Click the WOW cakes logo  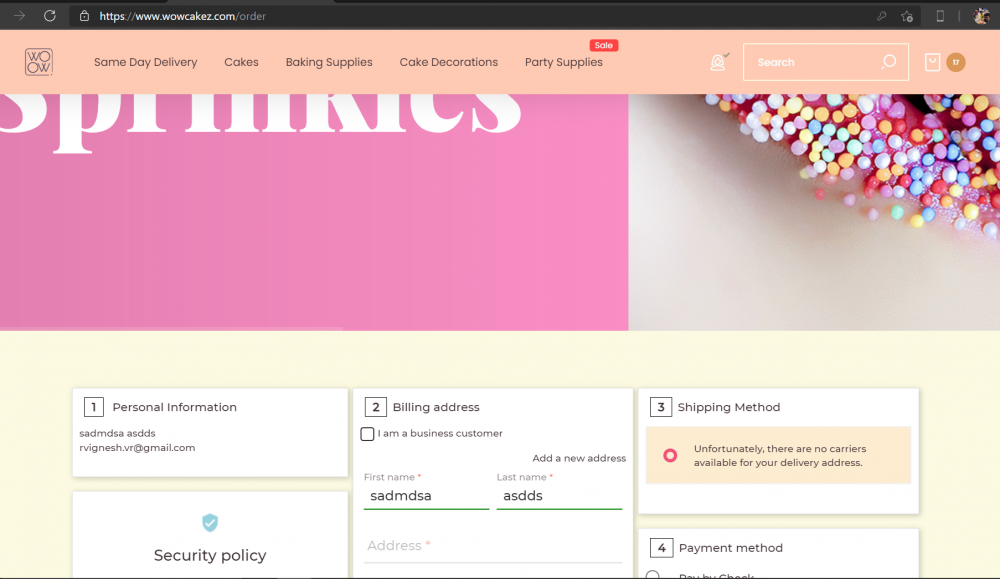point(39,61)
